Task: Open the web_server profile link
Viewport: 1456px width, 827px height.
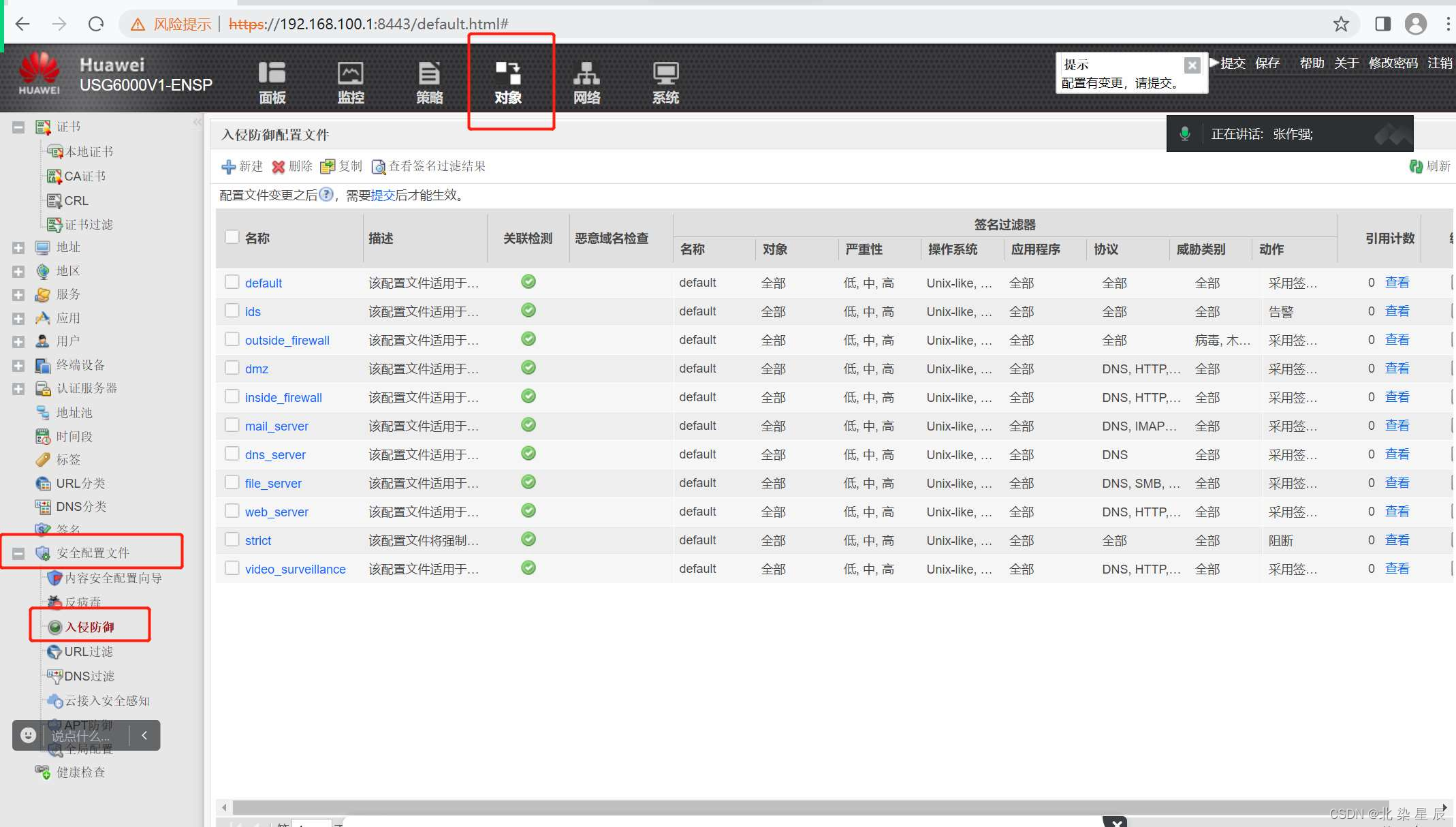Action: tap(276, 512)
